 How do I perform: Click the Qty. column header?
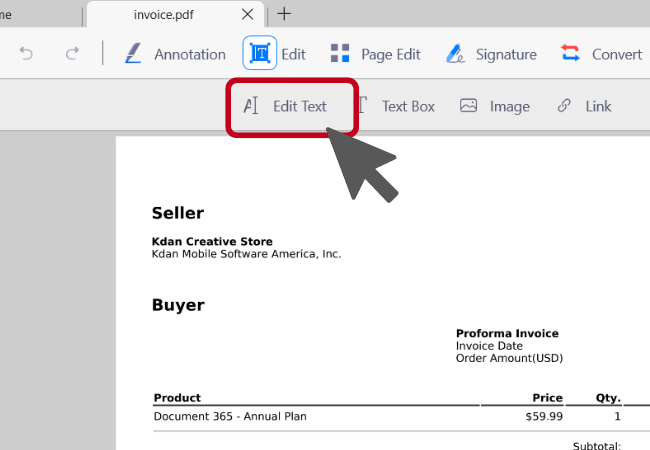coord(608,398)
